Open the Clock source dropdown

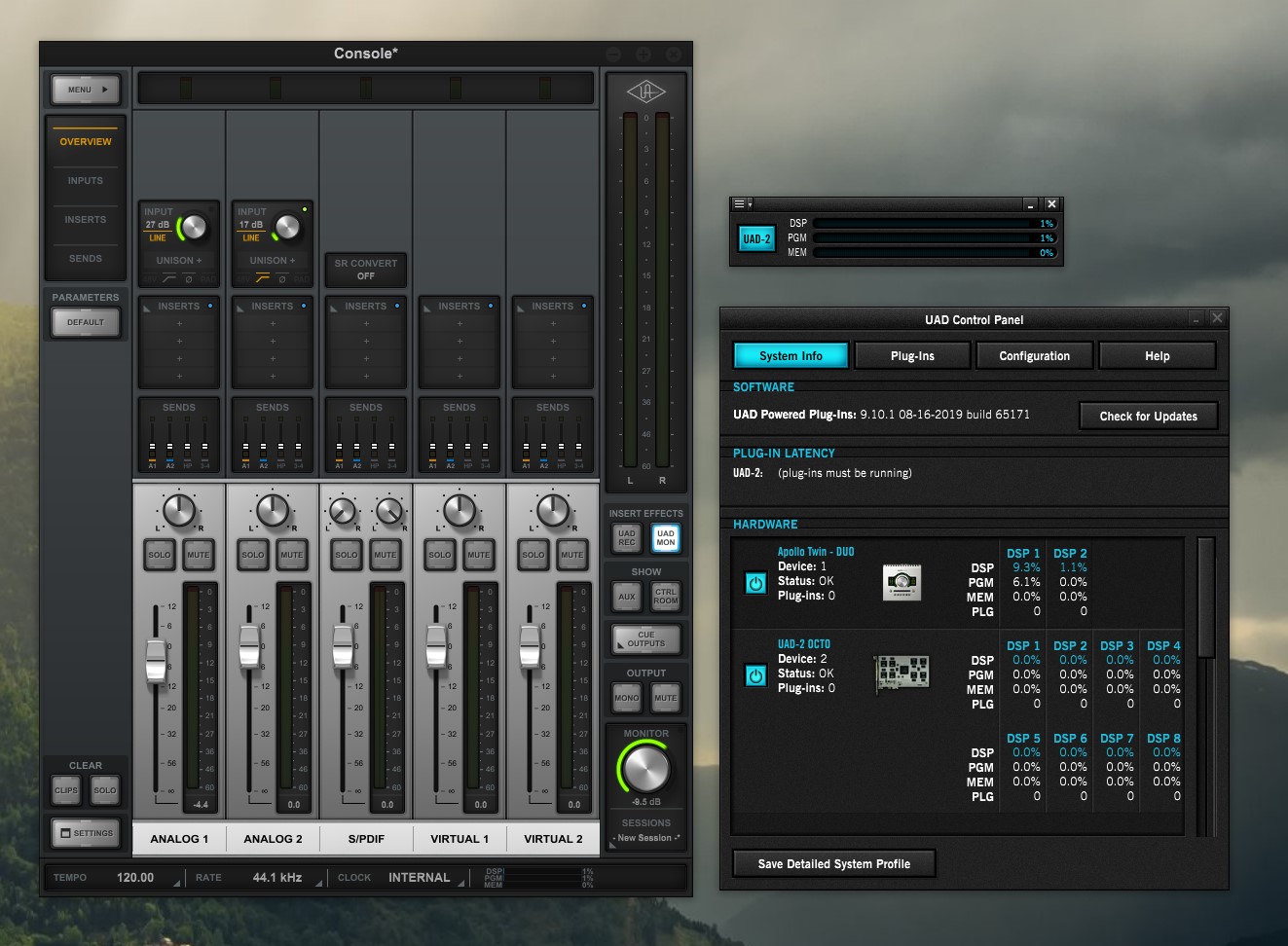click(419, 878)
